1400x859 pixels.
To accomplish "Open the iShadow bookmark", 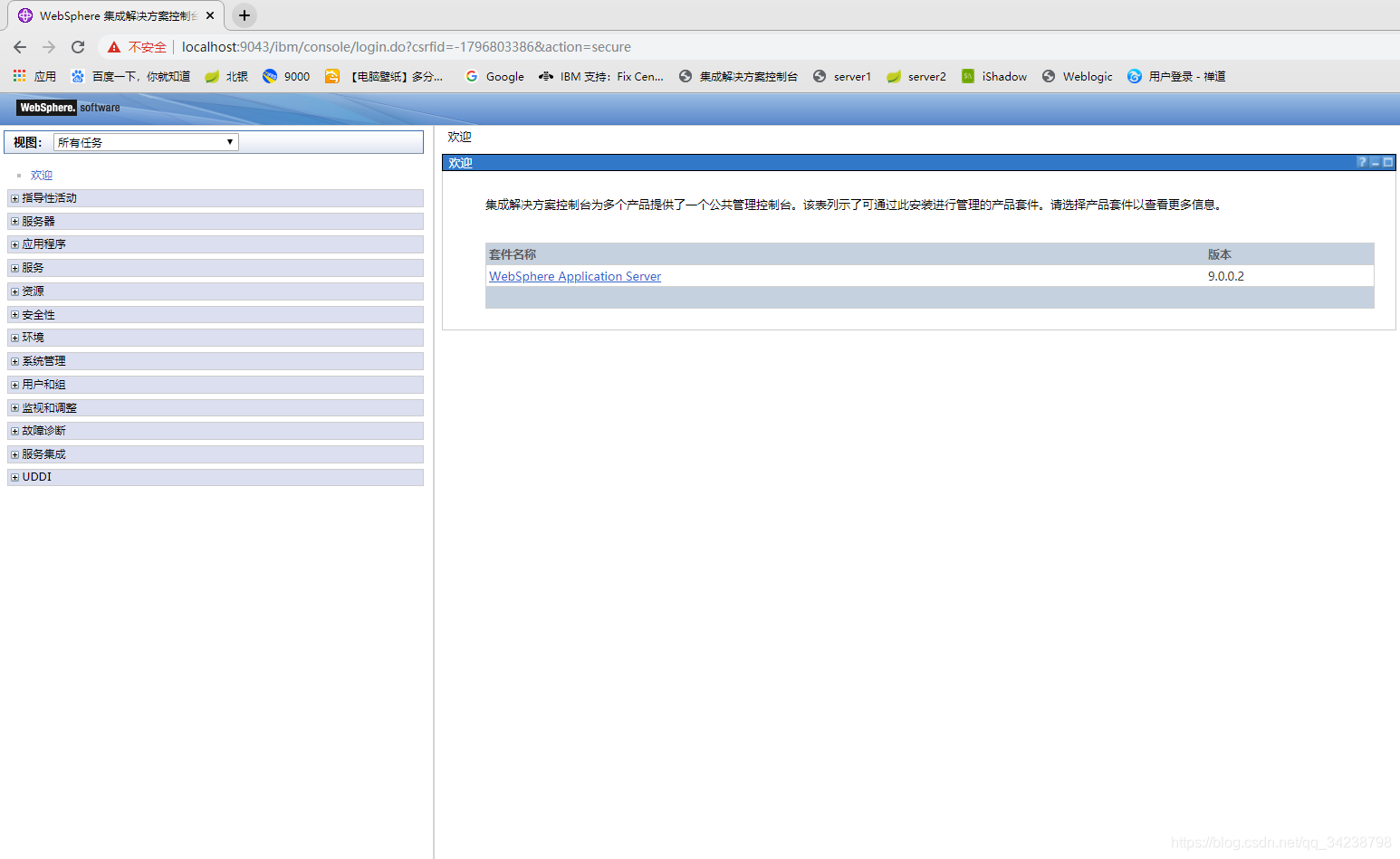I will (994, 76).
